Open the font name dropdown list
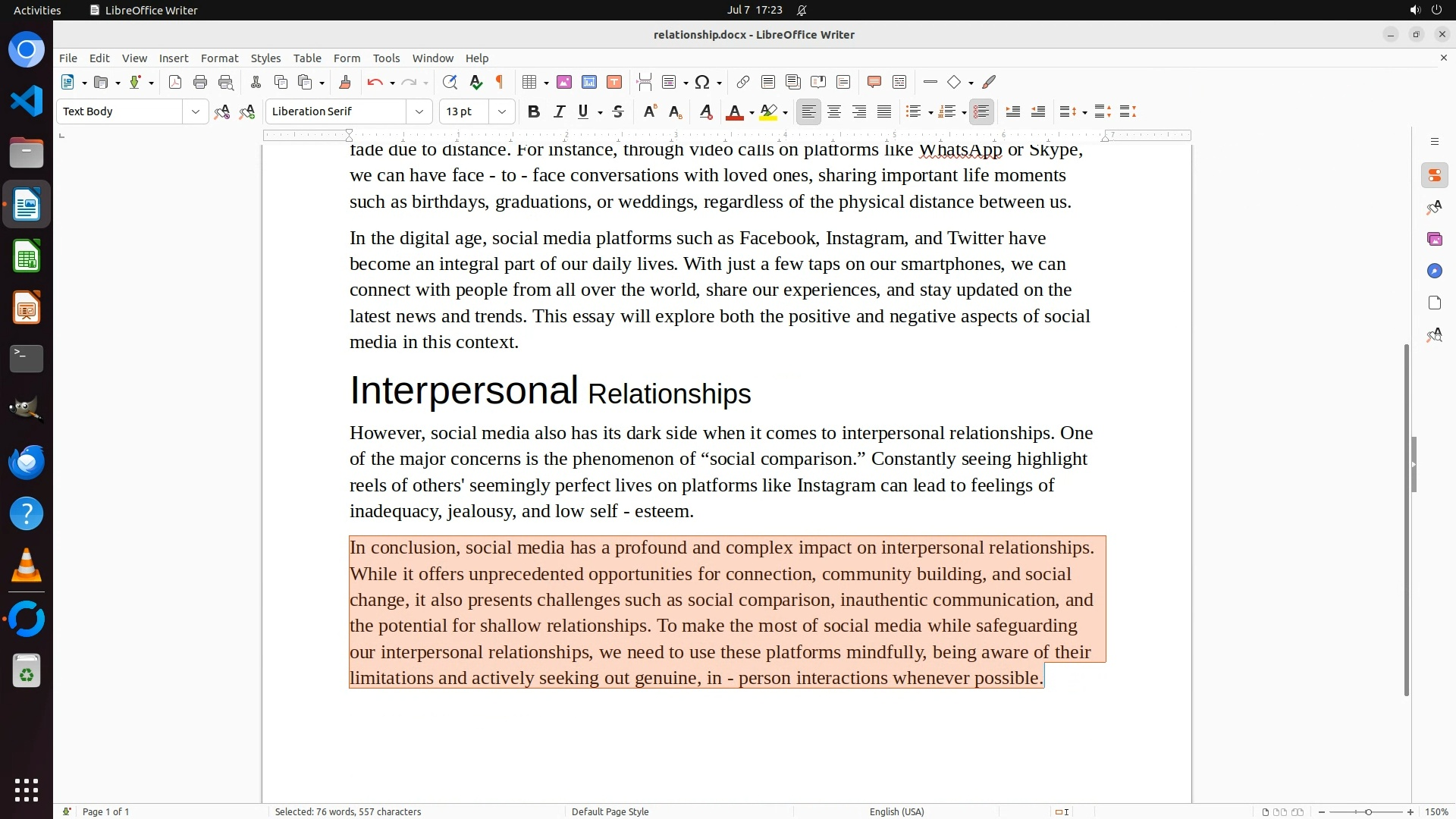 click(419, 111)
